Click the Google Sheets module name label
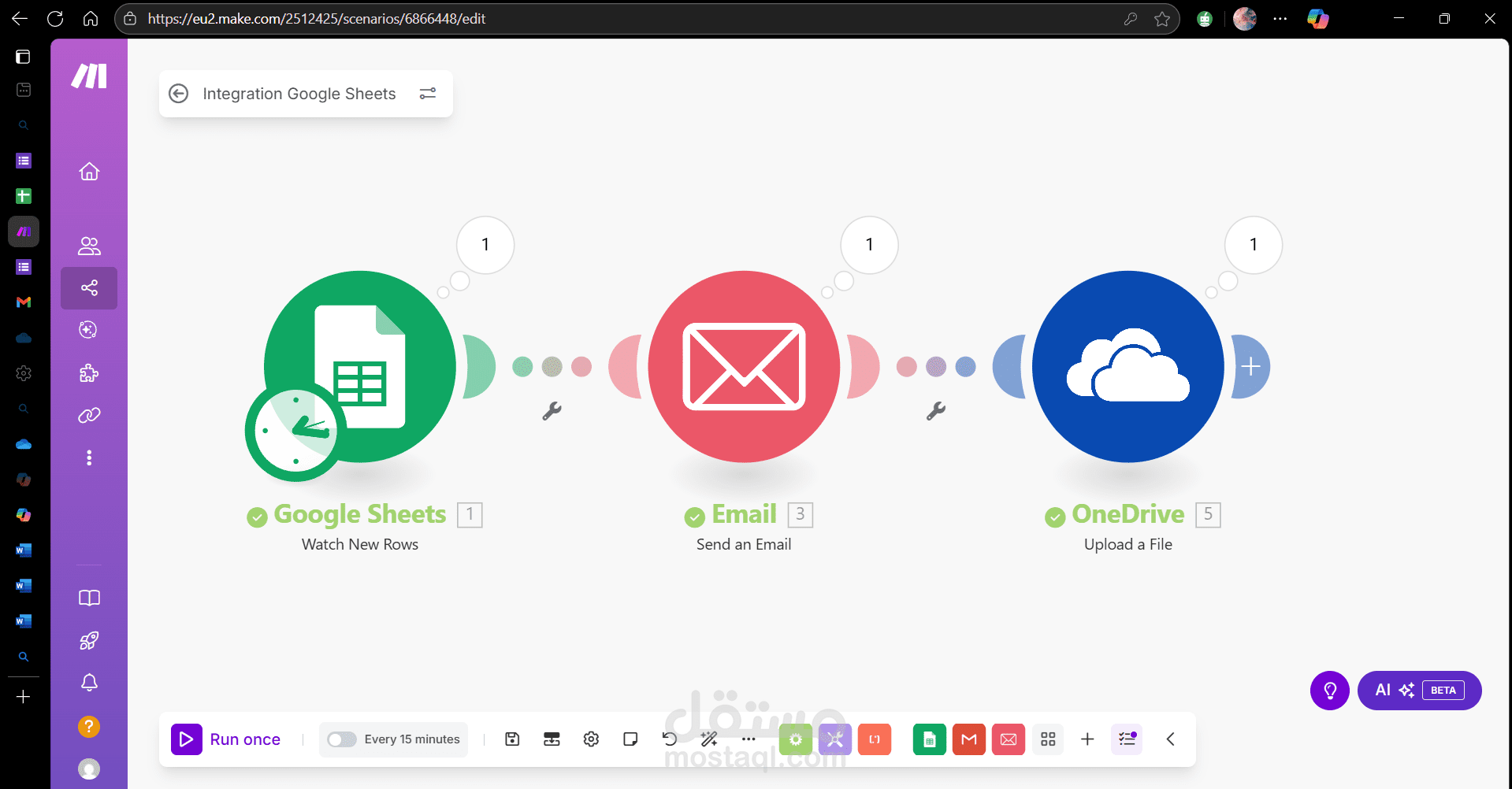Image resolution: width=1512 pixels, height=789 pixels. coord(360,514)
